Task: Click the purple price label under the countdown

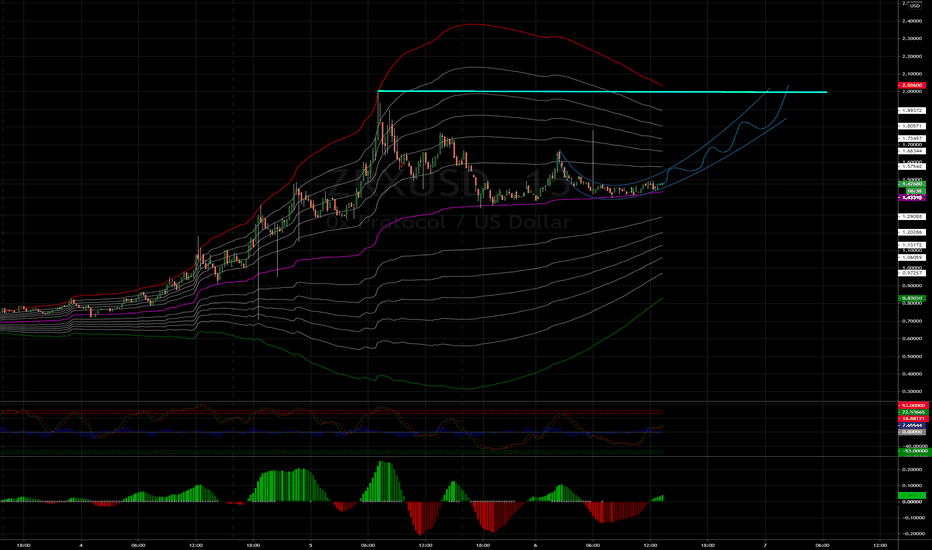Action: (913, 197)
